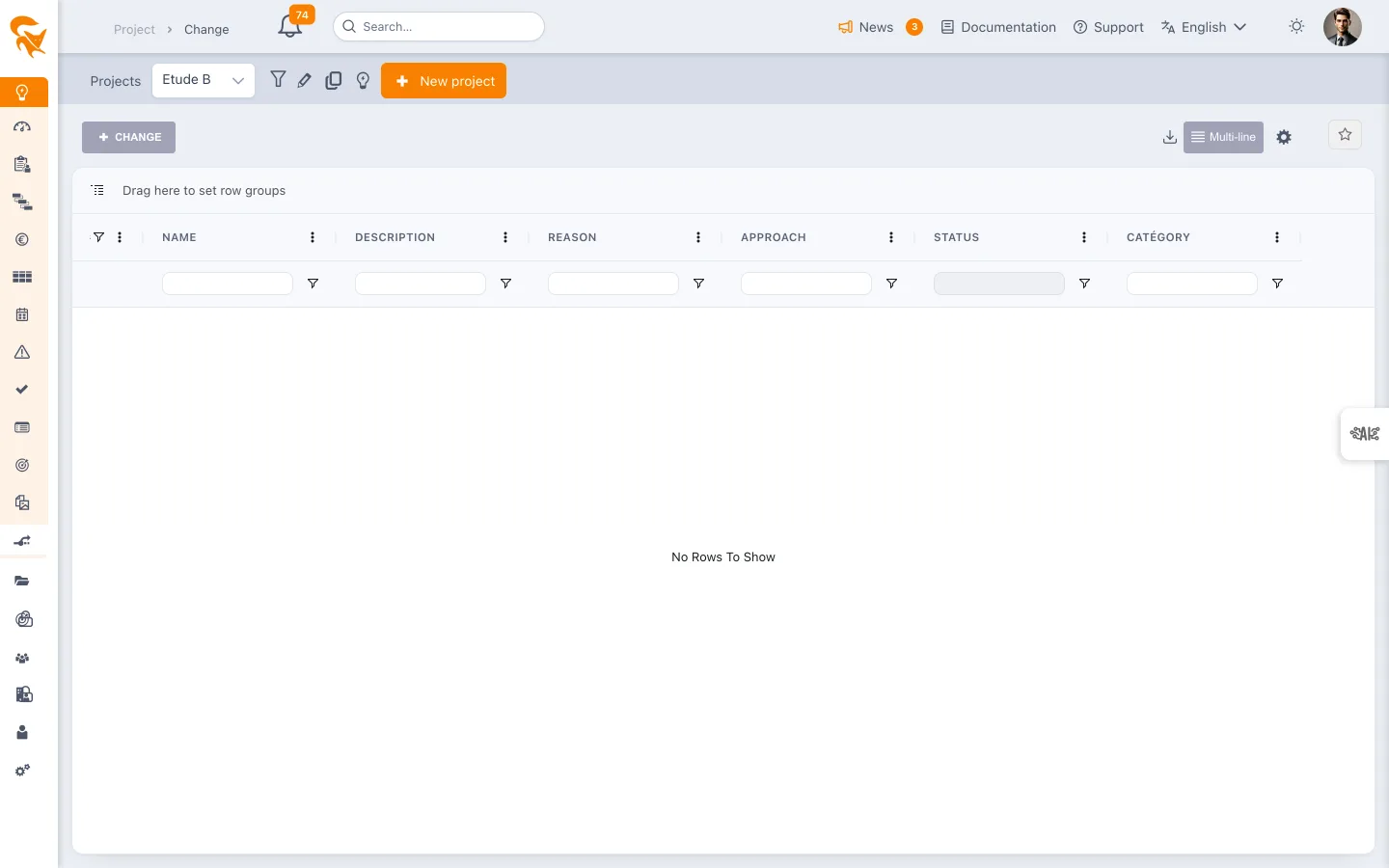
Task: Open notifications bell with 74 badge
Action: coord(290,26)
